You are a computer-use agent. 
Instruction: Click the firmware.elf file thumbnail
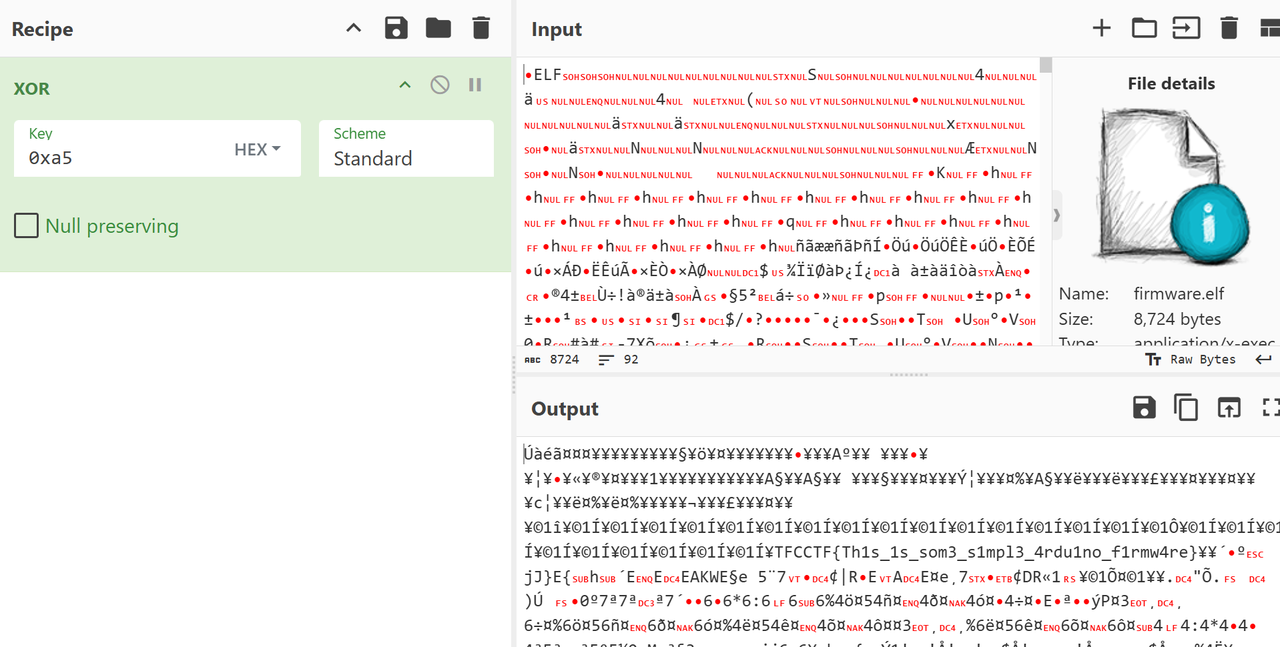1170,186
